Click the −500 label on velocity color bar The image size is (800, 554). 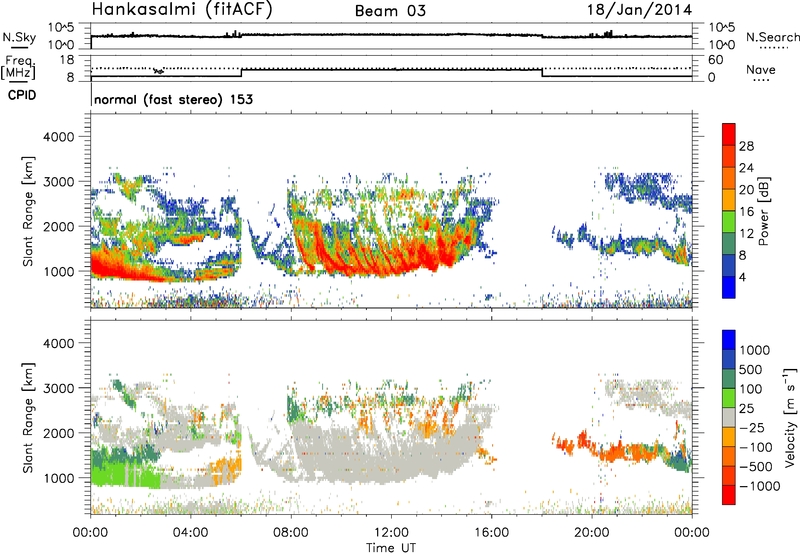(756, 466)
